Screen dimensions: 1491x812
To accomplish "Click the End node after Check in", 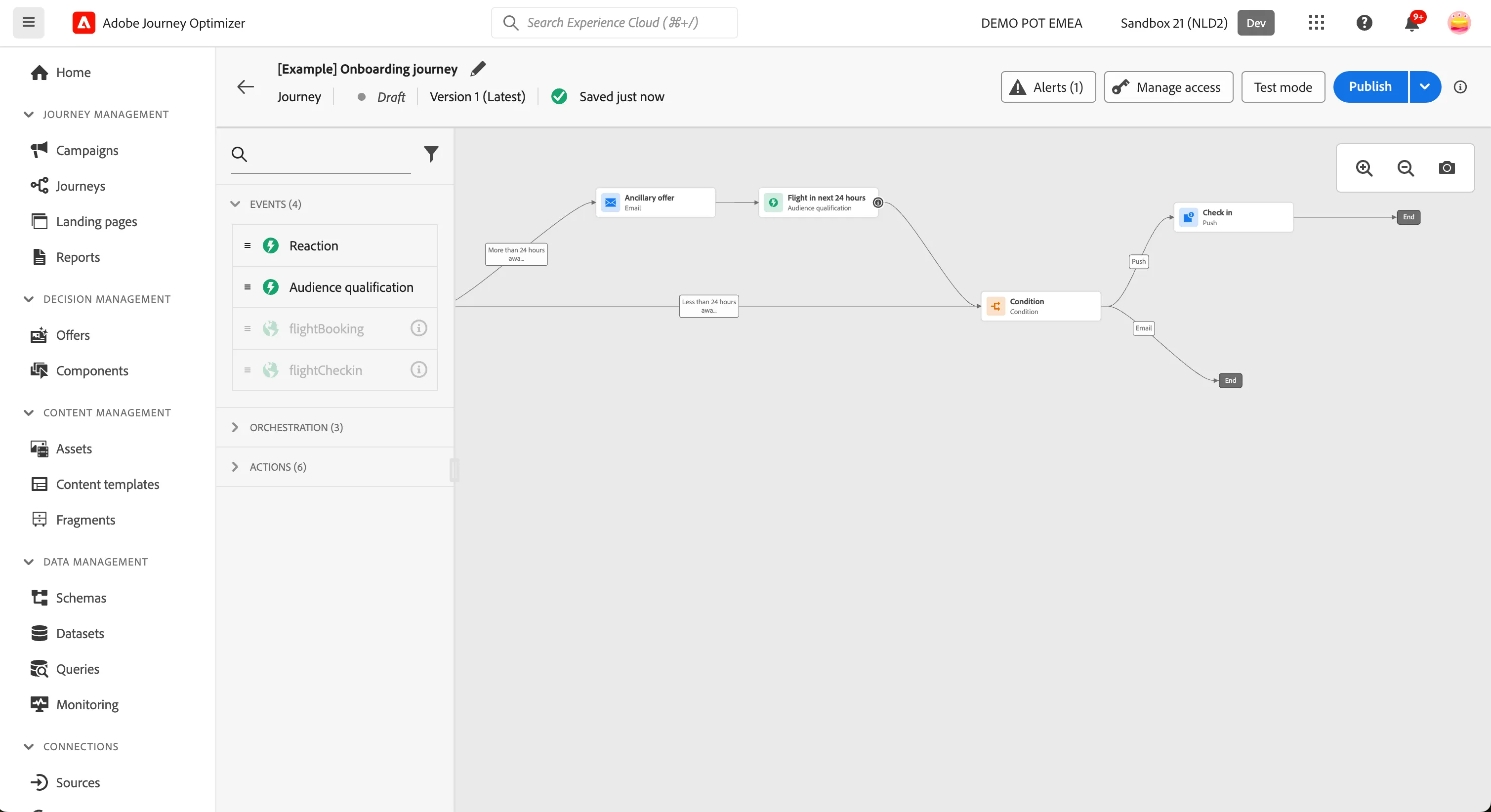I will pyautogui.click(x=1408, y=217).
